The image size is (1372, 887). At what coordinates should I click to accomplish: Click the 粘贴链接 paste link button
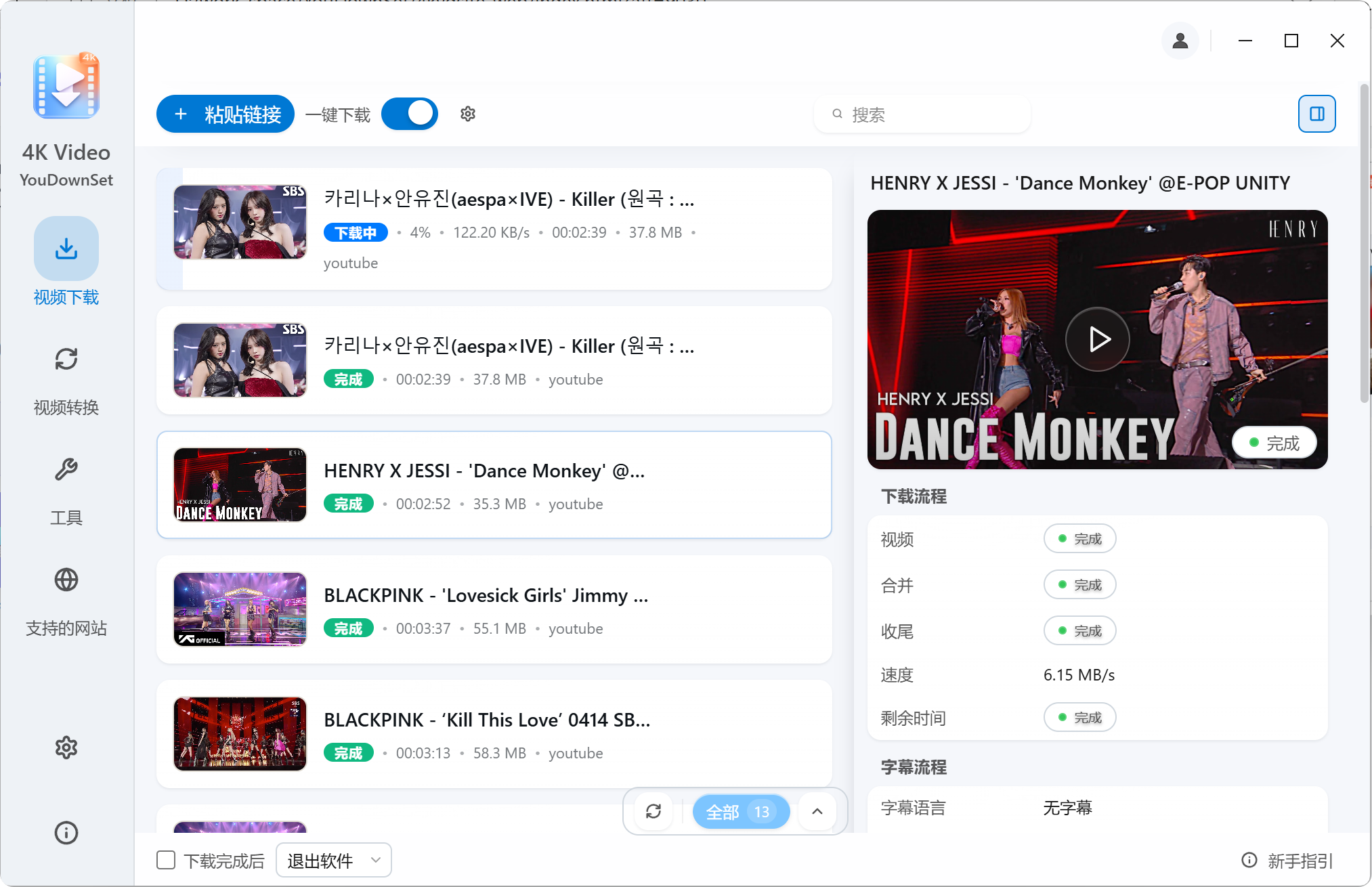point(225,114)
